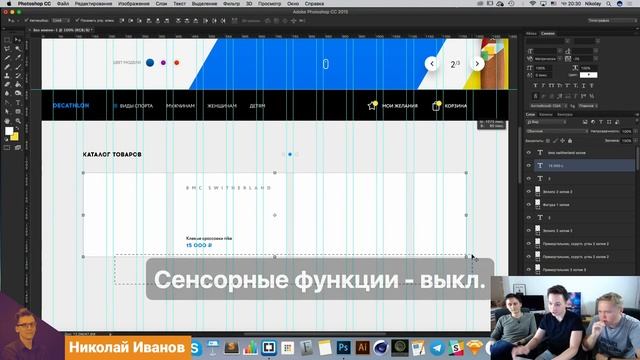Click the background color swatch
Screen dimensions: 640x360
click(x=14, y=137)
